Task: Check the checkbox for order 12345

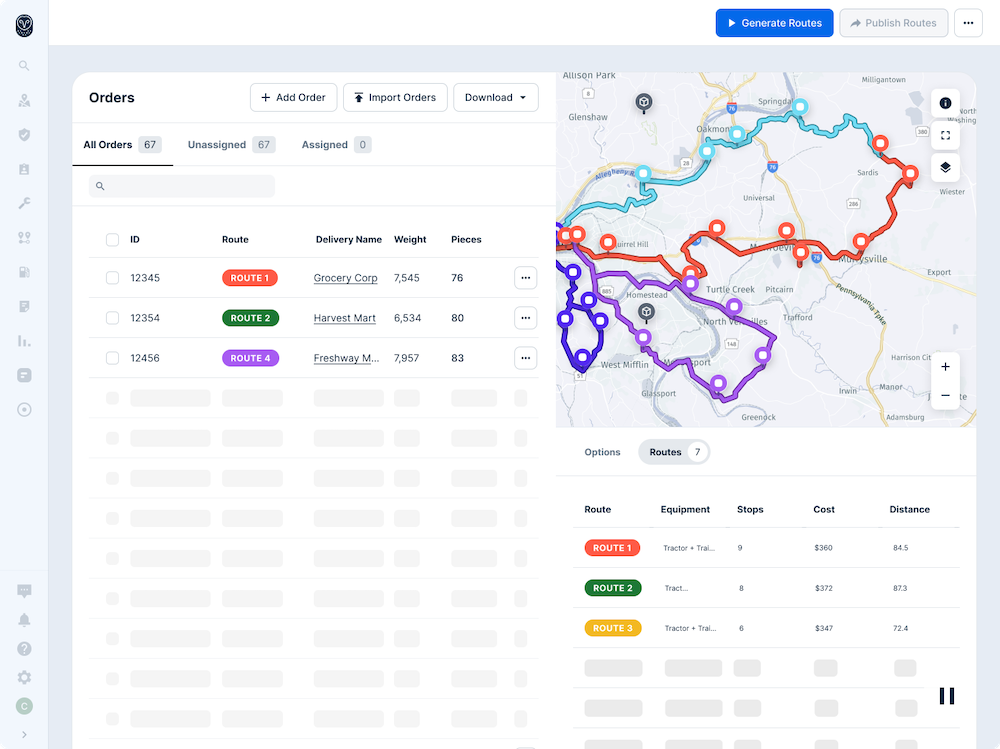Action: coord(112,278)
